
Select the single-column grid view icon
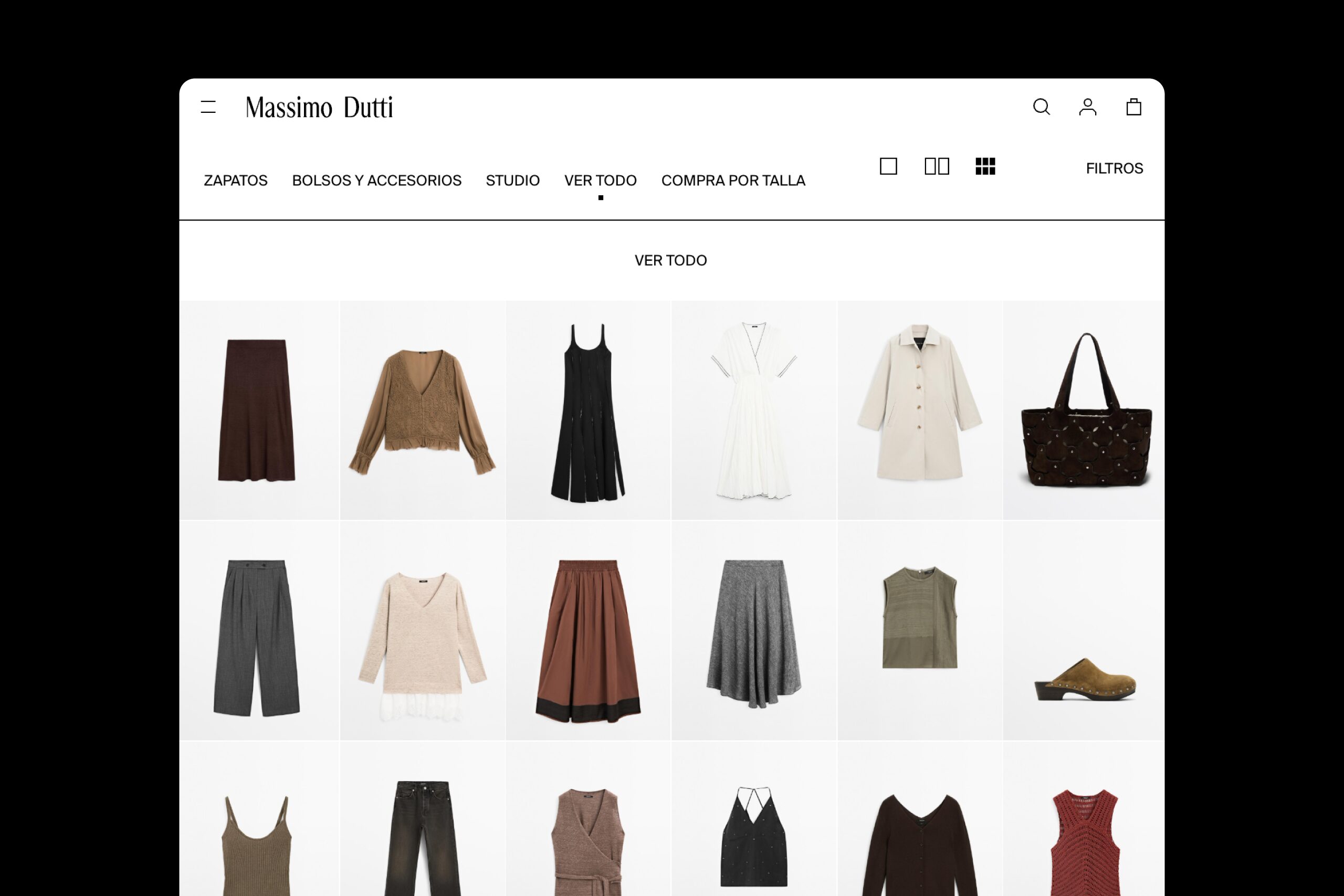pyautogui.click(x=889, y=167)
